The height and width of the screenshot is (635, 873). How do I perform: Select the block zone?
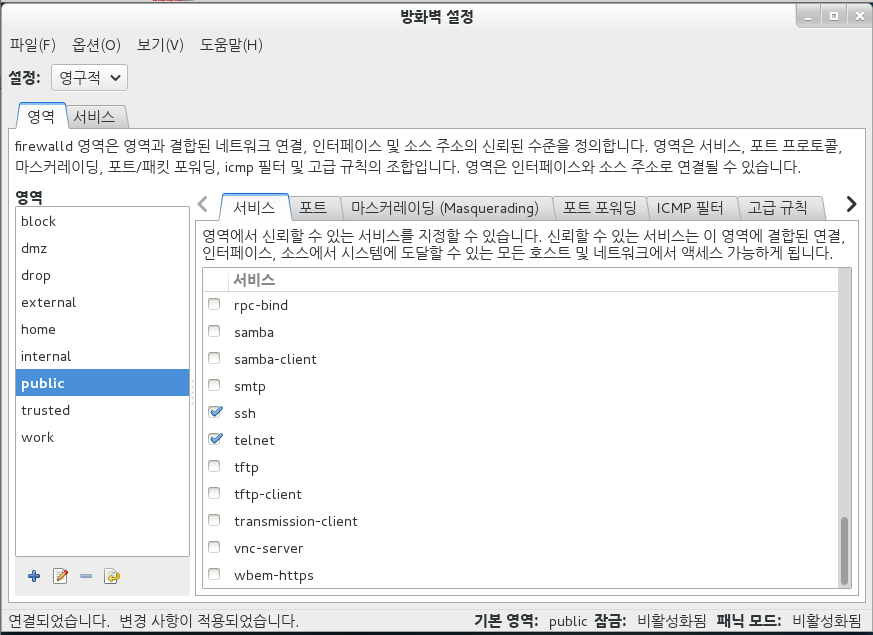(102, 221)
